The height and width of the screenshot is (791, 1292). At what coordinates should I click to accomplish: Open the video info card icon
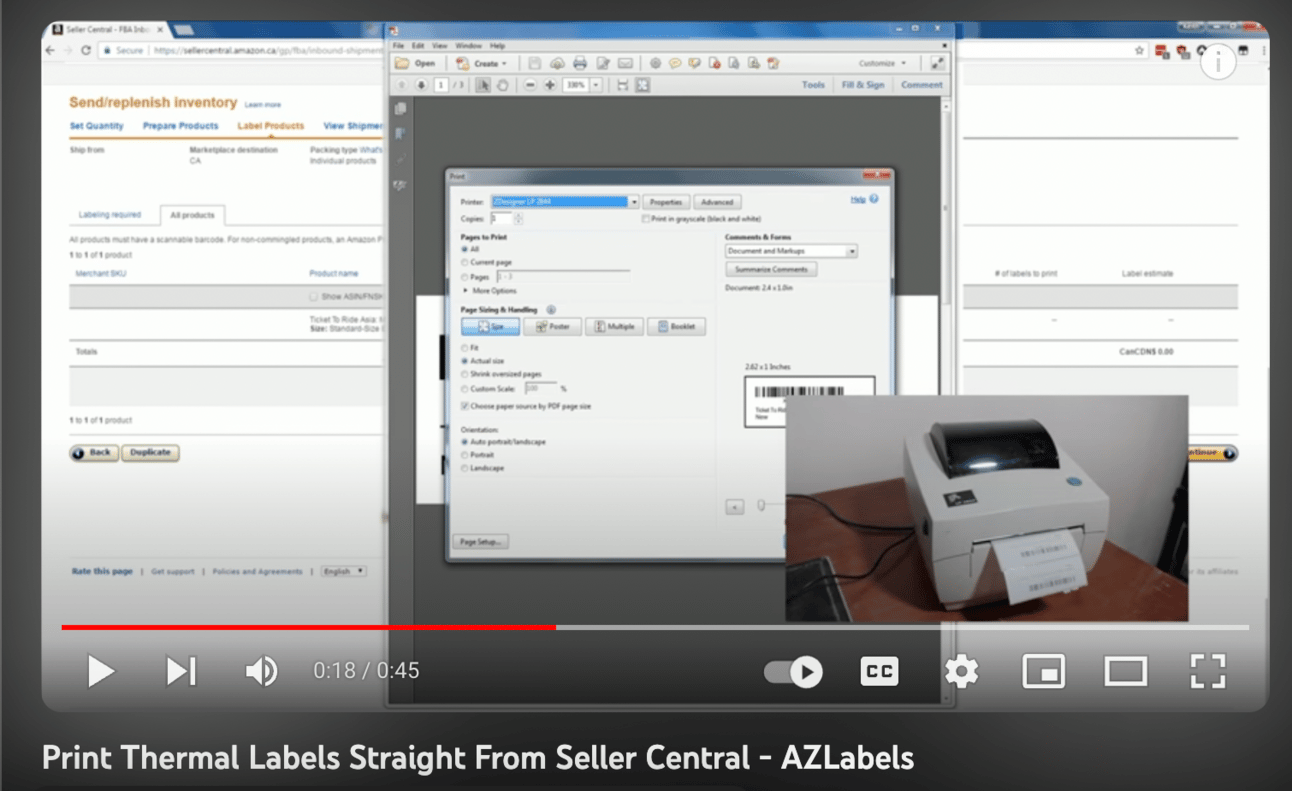coord(1218,62)
